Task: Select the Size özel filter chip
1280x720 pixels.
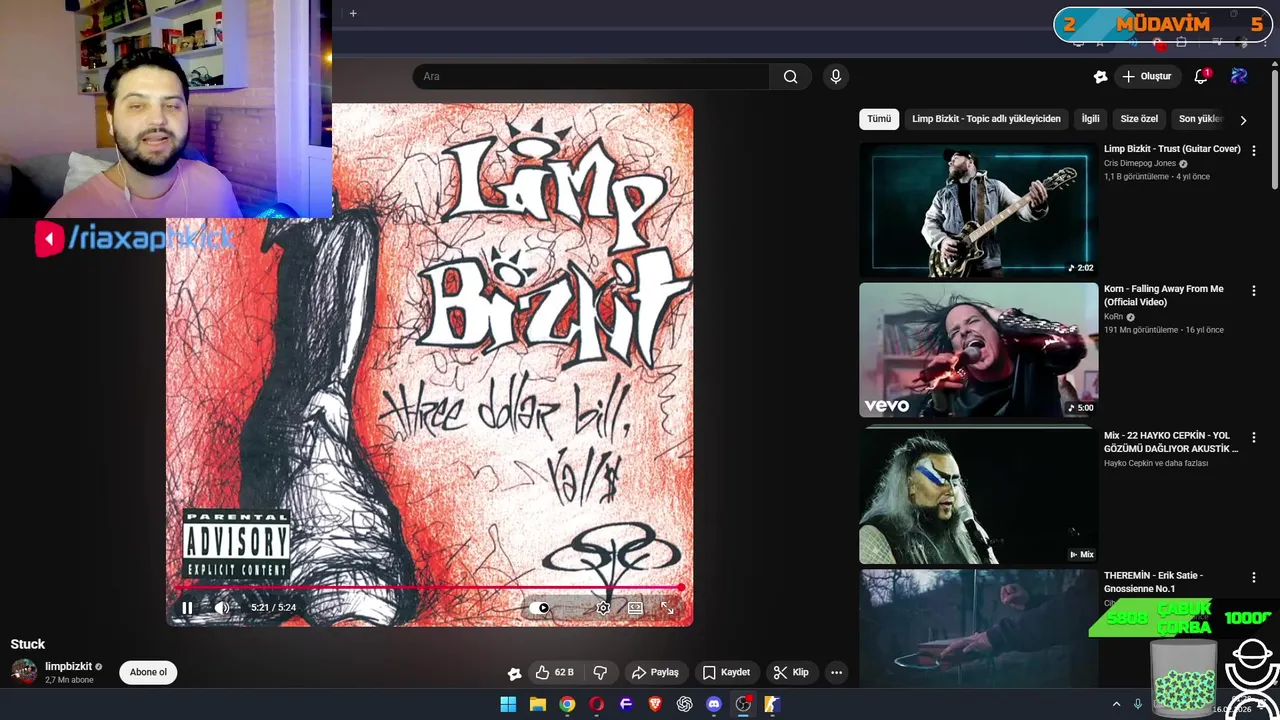Action: 1139,119
